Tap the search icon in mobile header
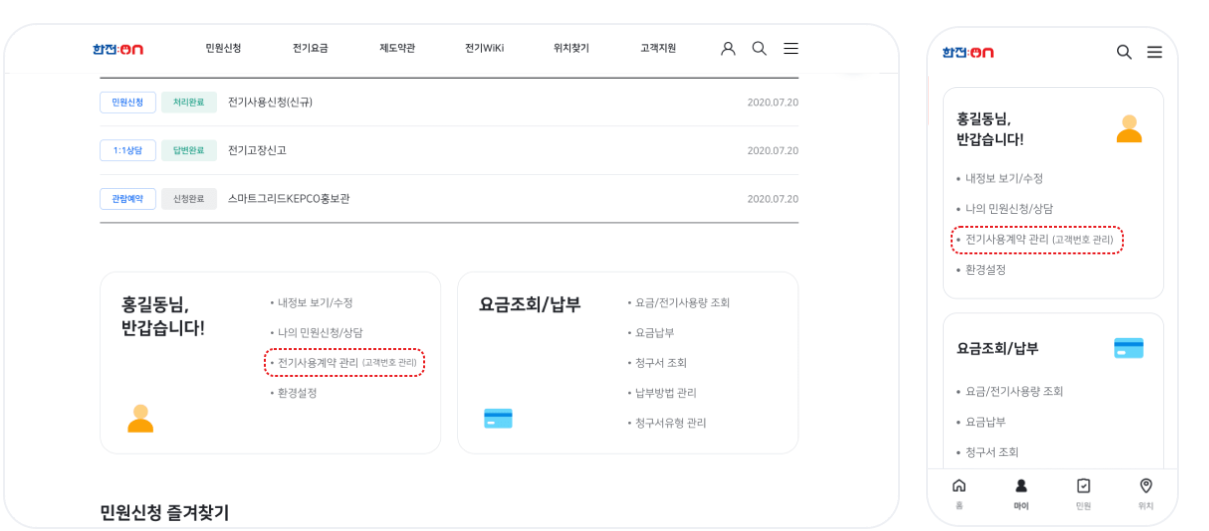The height and width of the screenshot is (531, 1209). tap(1124, 52)
